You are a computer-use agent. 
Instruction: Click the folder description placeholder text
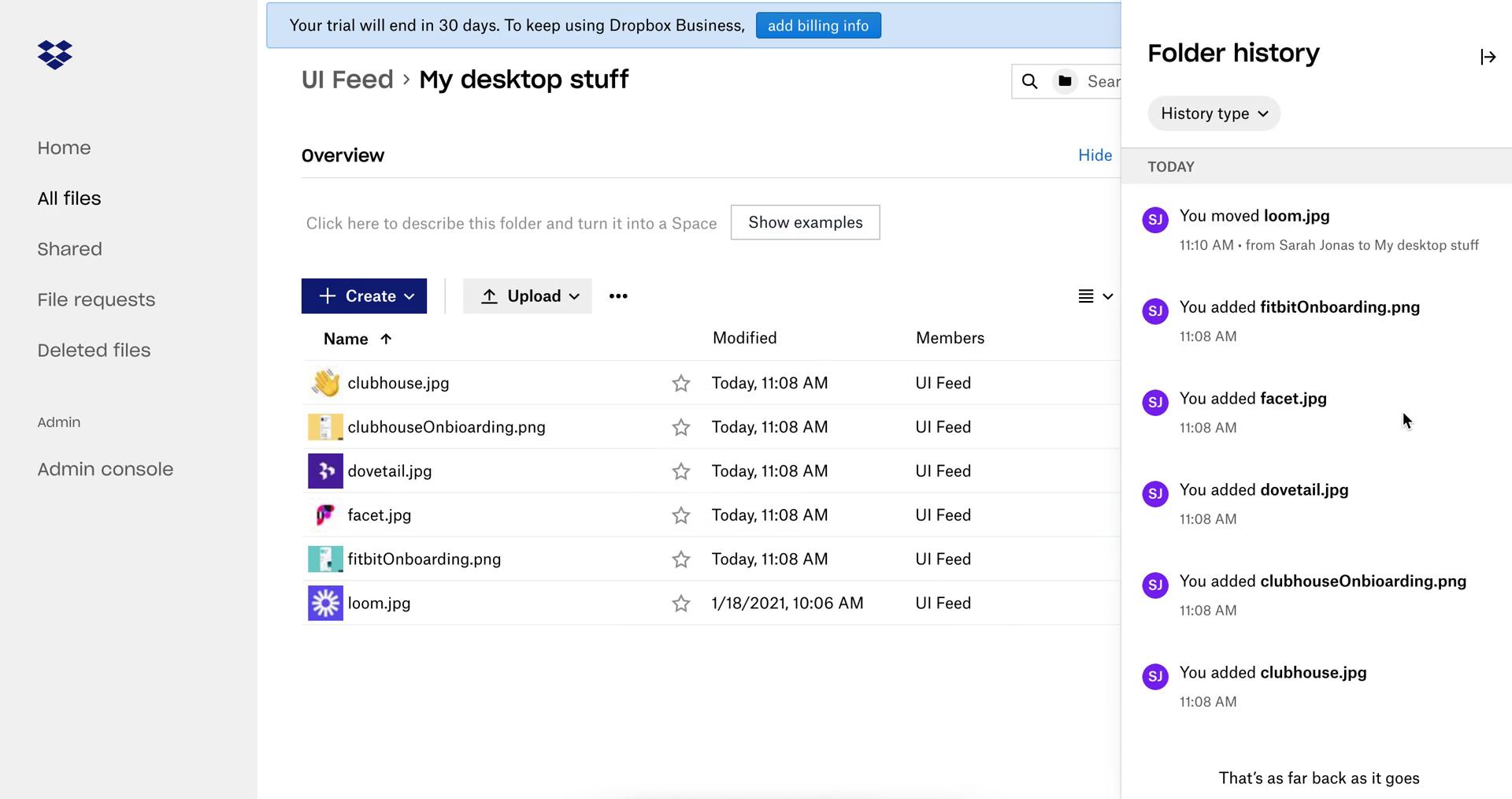pyautogui.click(x=511, y=224)
